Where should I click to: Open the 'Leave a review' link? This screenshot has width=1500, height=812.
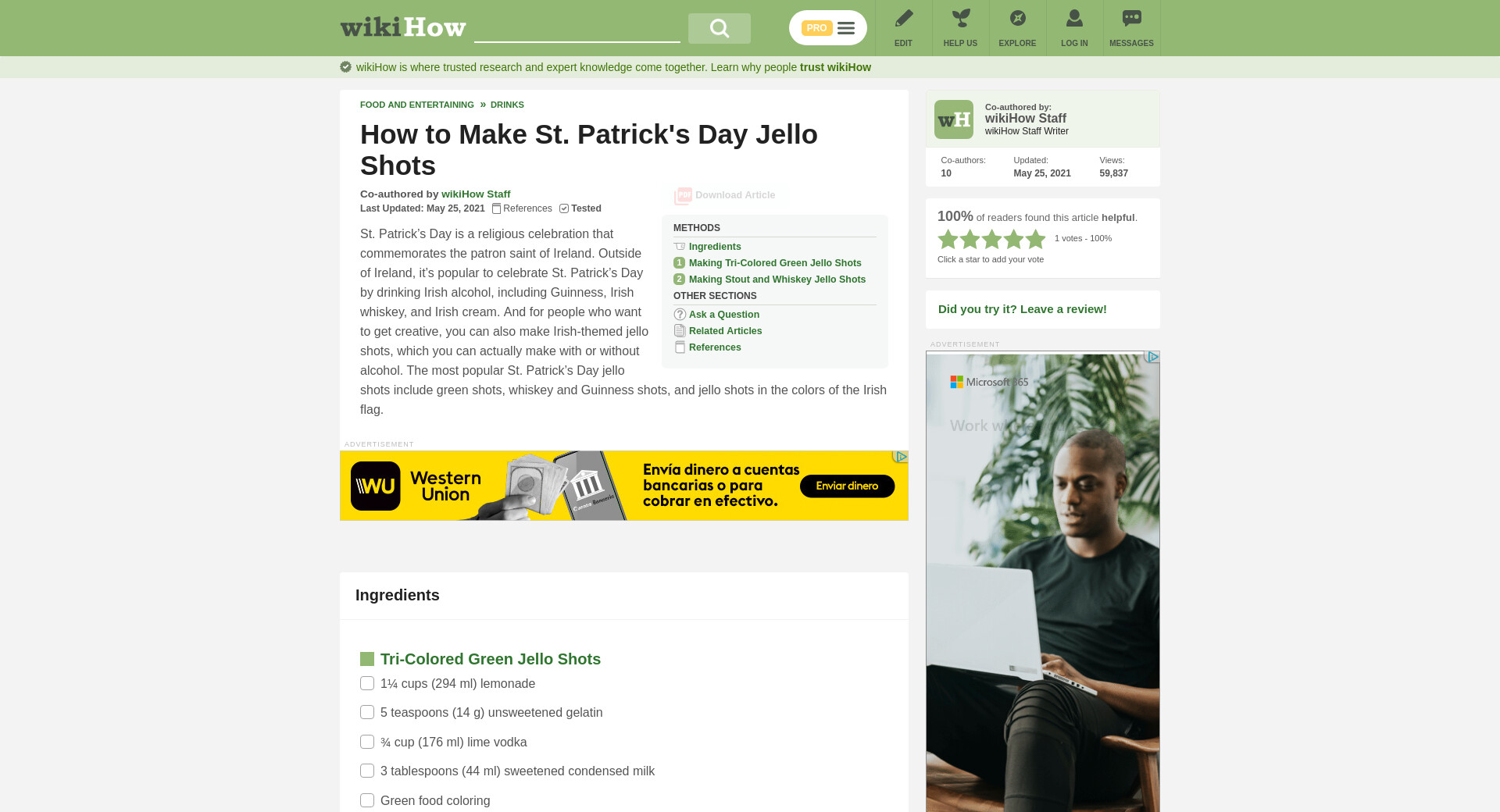point(1023,309)
